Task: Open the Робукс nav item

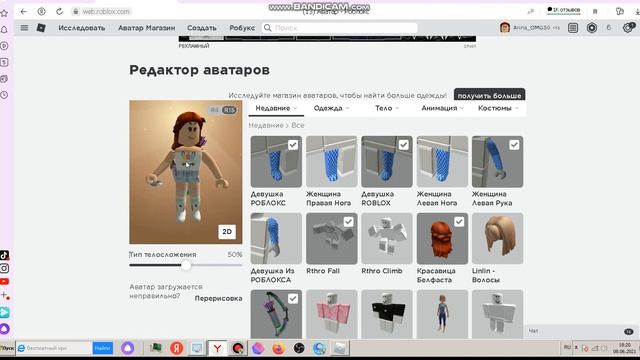Action: click(x=242, y=28)
